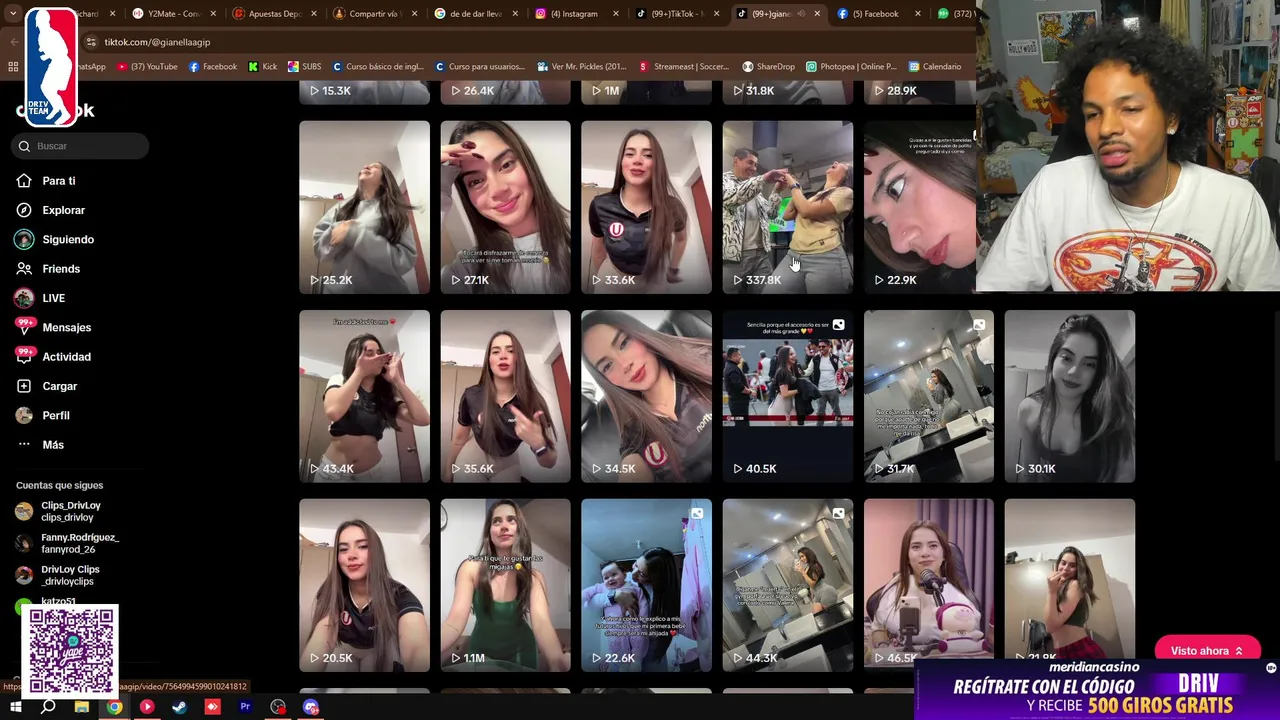Screen dimensions: 1280x720
Task: Open the video with 1.1M views in green dress
Action: tap(505, 585)
